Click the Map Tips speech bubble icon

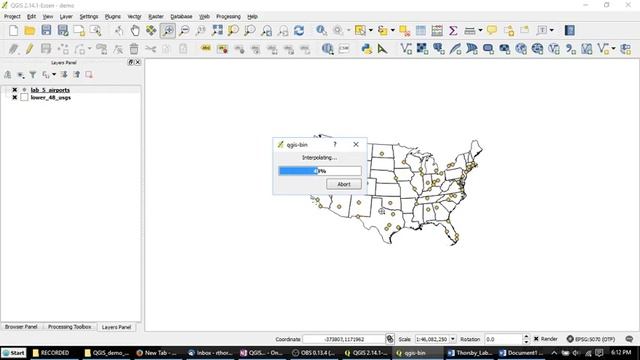[492, 31]
